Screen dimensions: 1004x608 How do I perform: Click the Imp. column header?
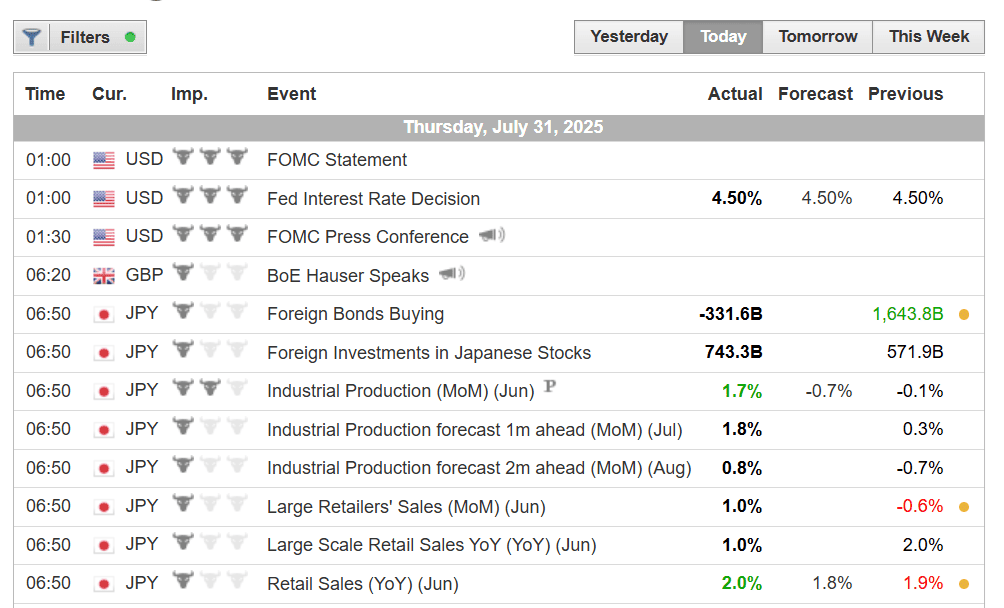coord(189,94)
